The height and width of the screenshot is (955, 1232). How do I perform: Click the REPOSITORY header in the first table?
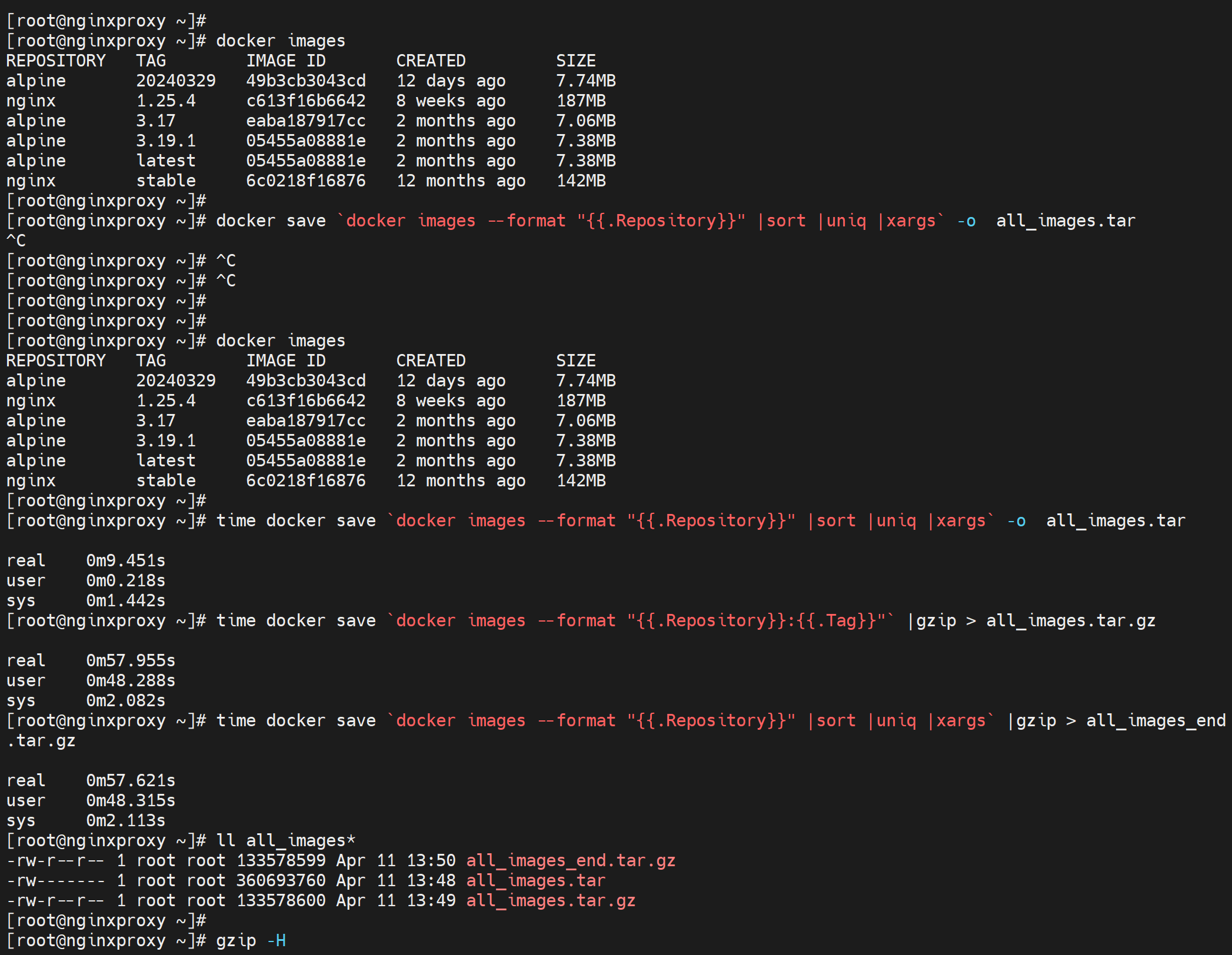pos(56,61)
